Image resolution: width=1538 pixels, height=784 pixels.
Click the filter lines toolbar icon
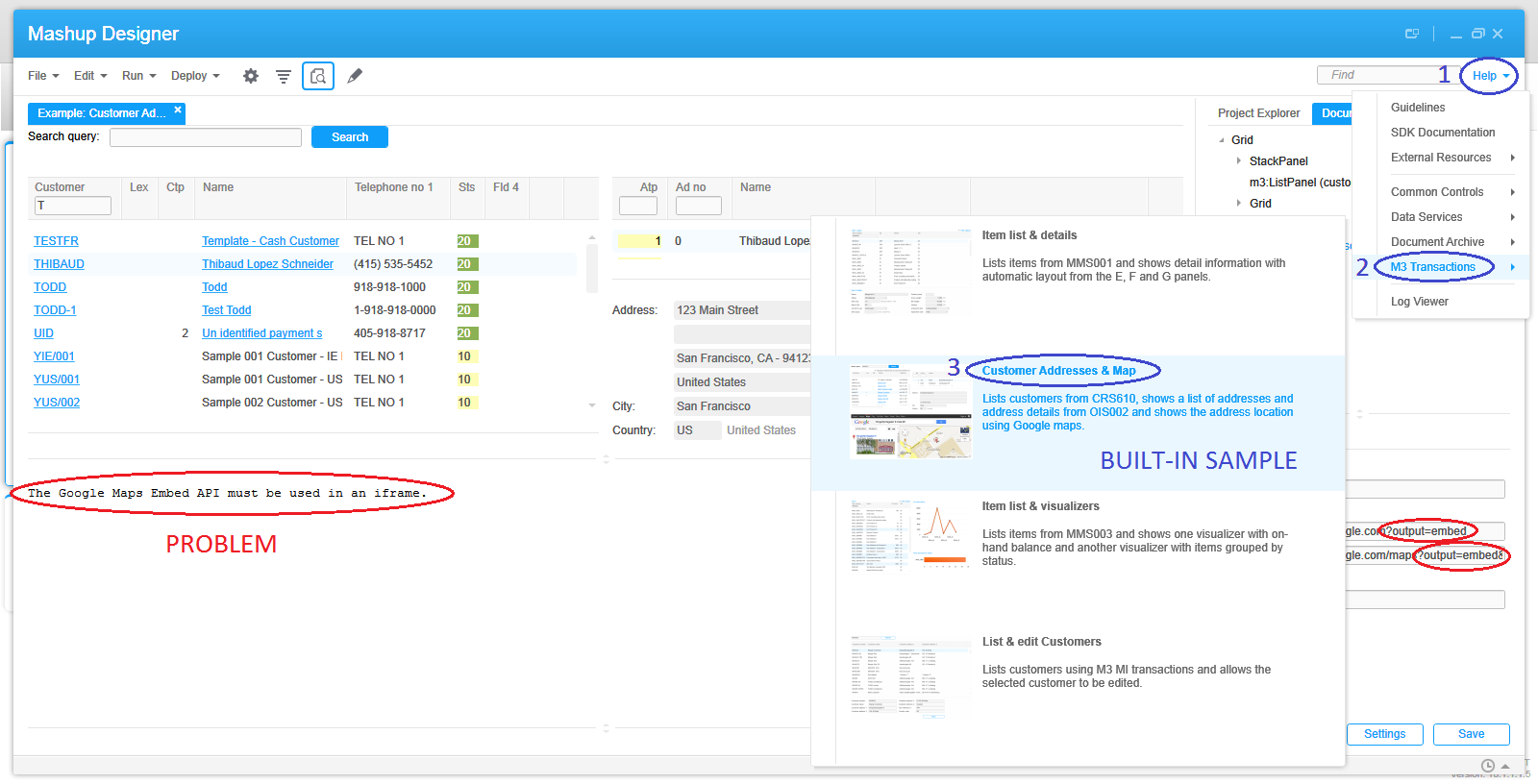pos(284,76)
